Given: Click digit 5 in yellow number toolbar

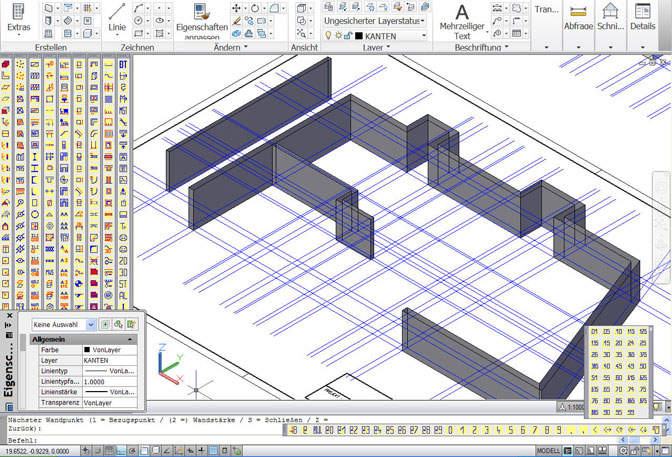Looking at the screenshot, I should click(510, 430).
